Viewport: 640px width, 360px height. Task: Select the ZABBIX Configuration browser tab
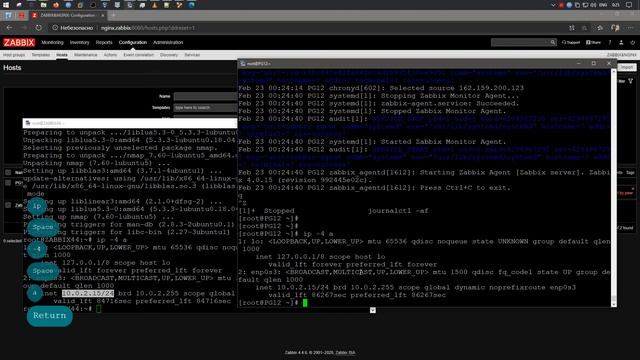pyautogui.click(x=67, y=16)
